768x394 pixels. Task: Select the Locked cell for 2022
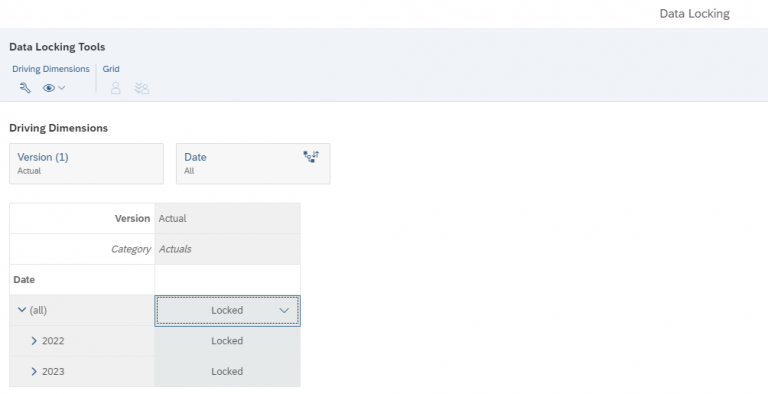point(227,341)
